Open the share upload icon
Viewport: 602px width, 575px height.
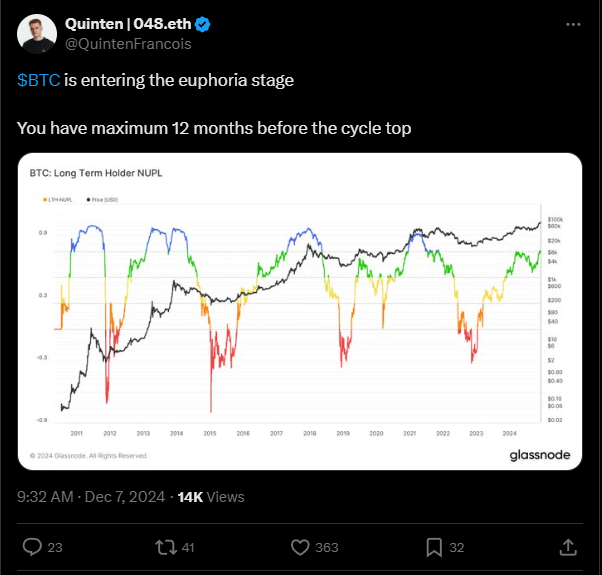tap(568, 547)
